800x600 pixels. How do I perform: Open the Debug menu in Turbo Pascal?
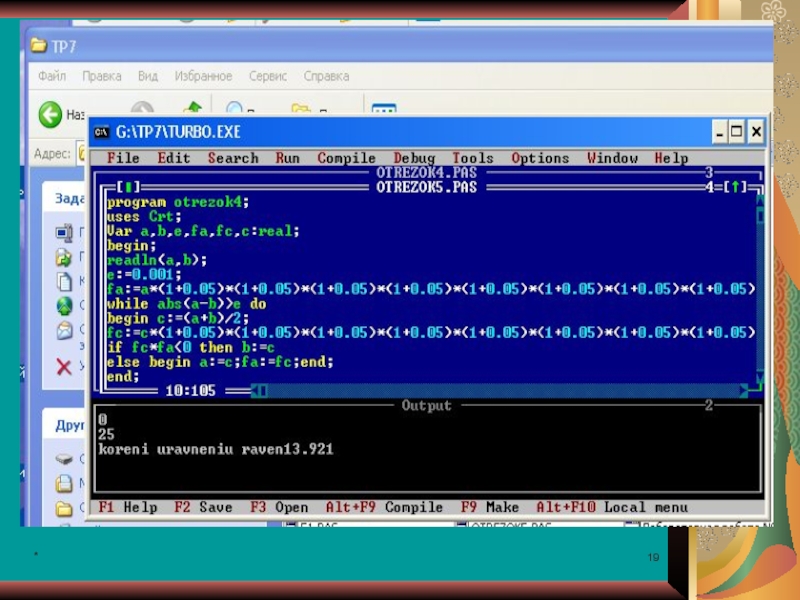click(x=414, y=158)
